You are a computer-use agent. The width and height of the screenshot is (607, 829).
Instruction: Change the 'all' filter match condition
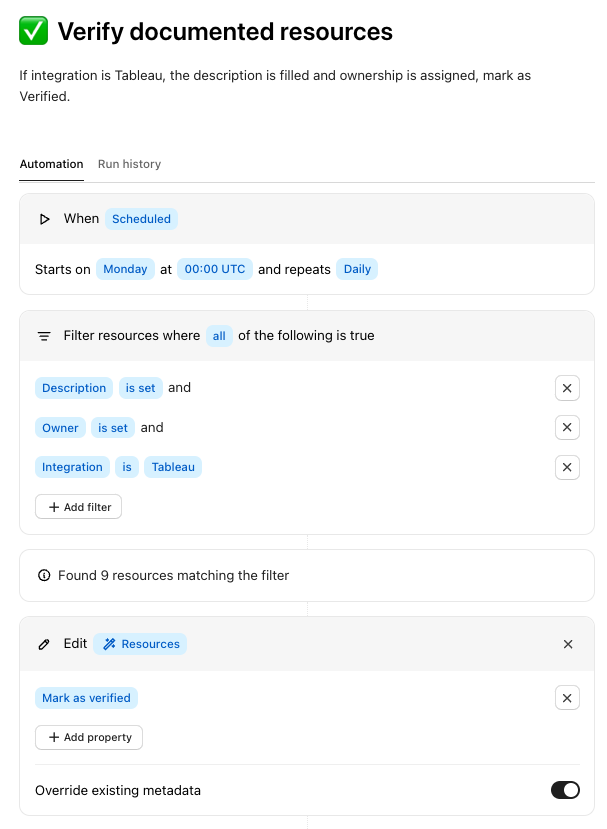(219, 336)
